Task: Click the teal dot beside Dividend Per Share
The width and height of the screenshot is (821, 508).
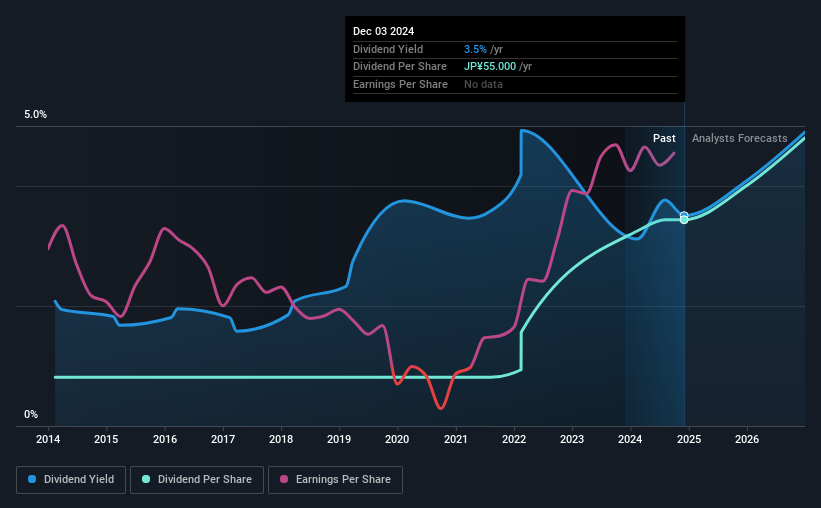Action: coord(146,480)
